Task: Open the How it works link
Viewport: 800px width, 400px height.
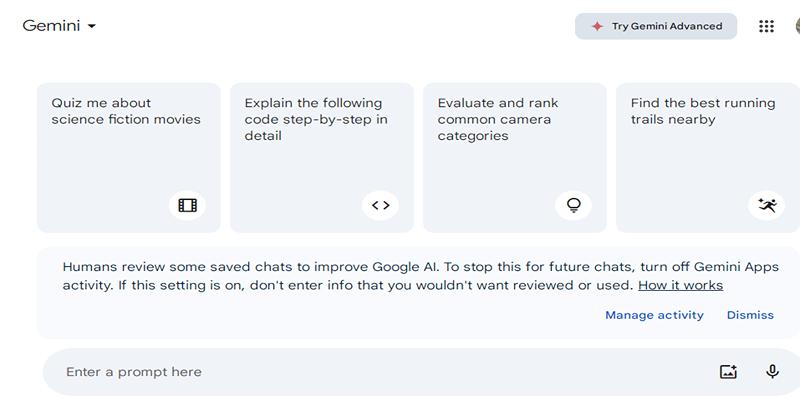Action: (x=681, y=285)
